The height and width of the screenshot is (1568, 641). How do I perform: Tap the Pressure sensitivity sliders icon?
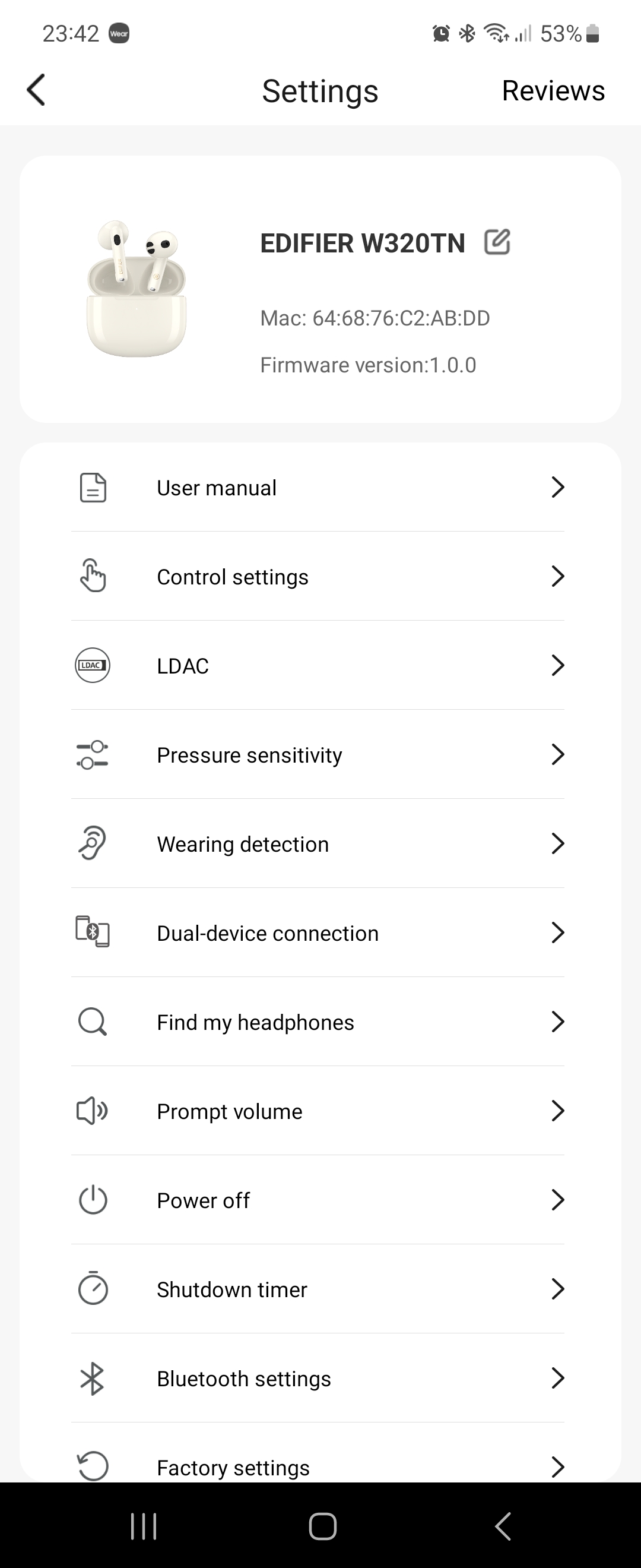(93, 755)
